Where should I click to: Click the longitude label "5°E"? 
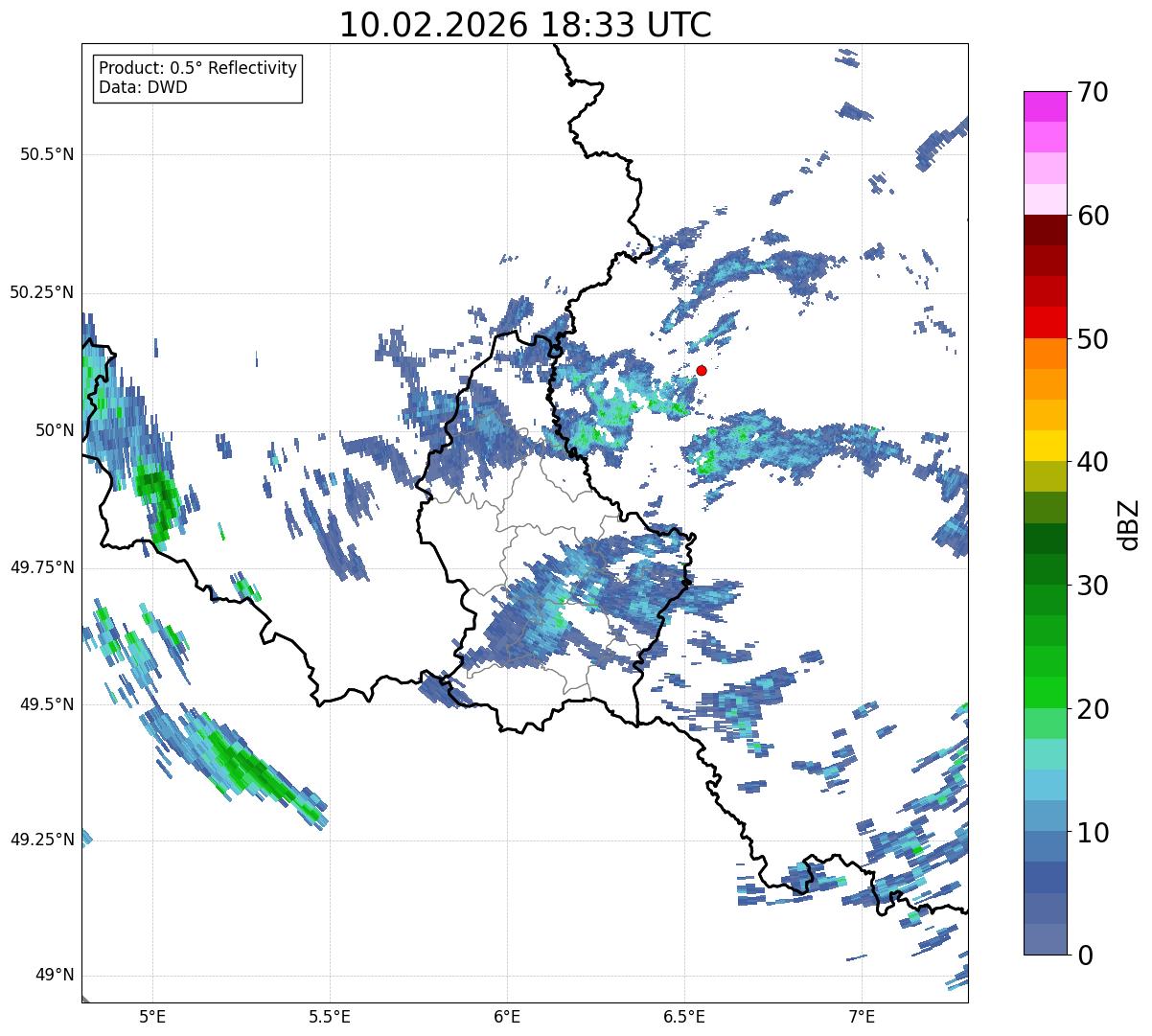coord(152,1016)
